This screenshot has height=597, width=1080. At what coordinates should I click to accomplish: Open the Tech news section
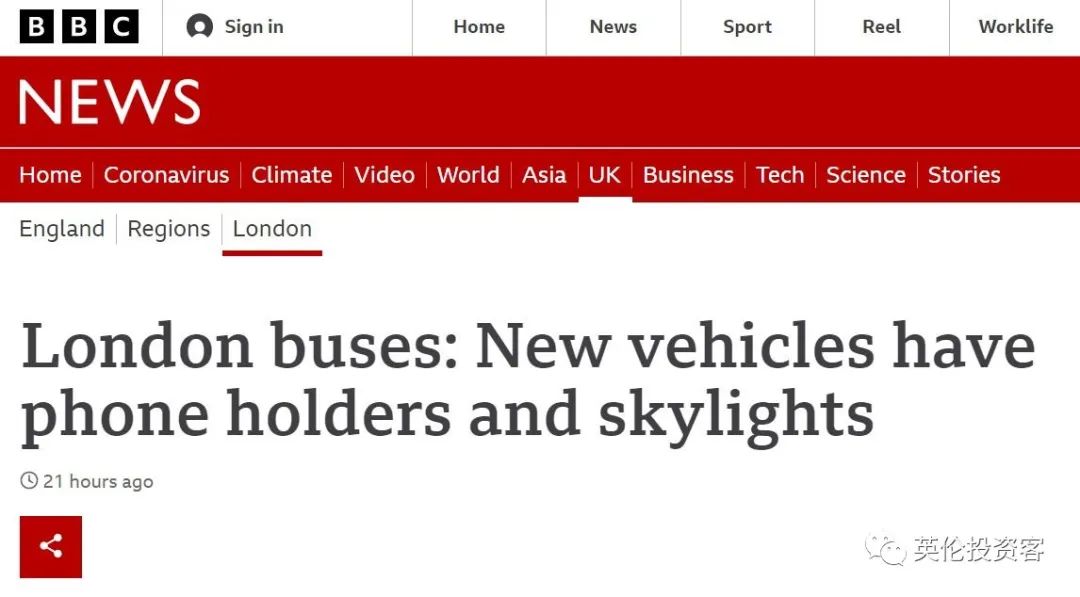[780, 175]
